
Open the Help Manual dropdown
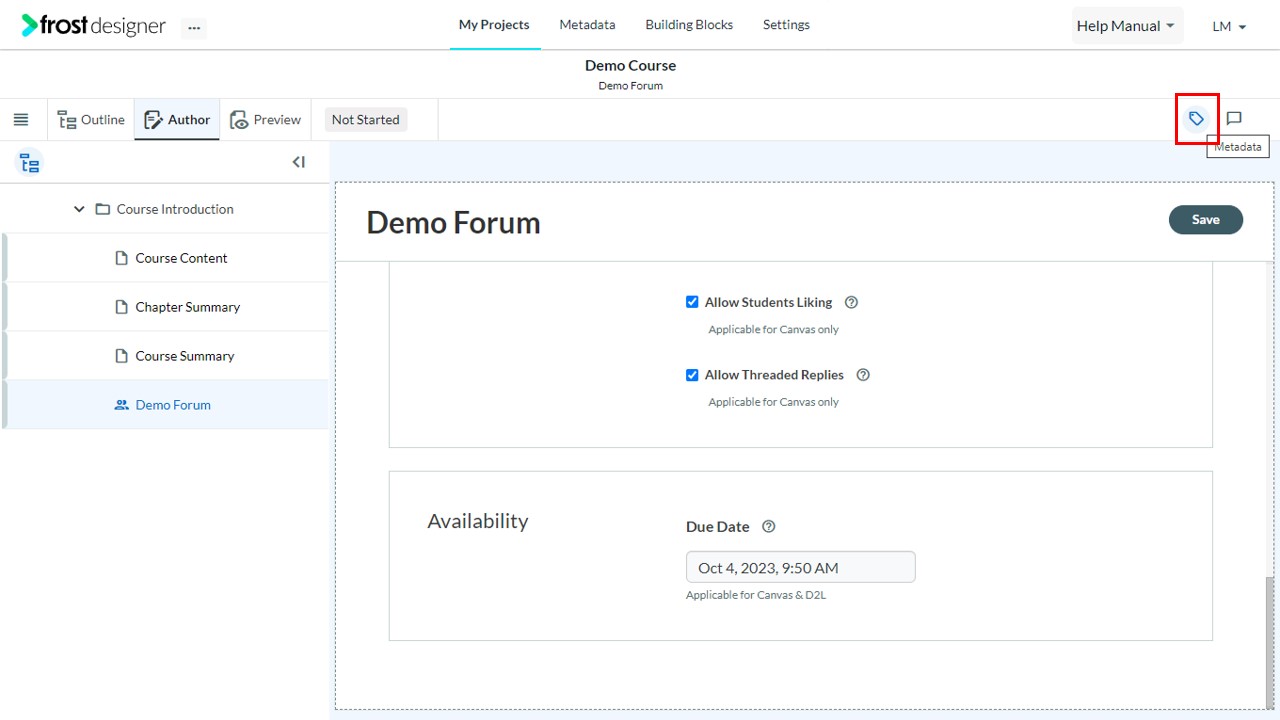point(1127,26)
